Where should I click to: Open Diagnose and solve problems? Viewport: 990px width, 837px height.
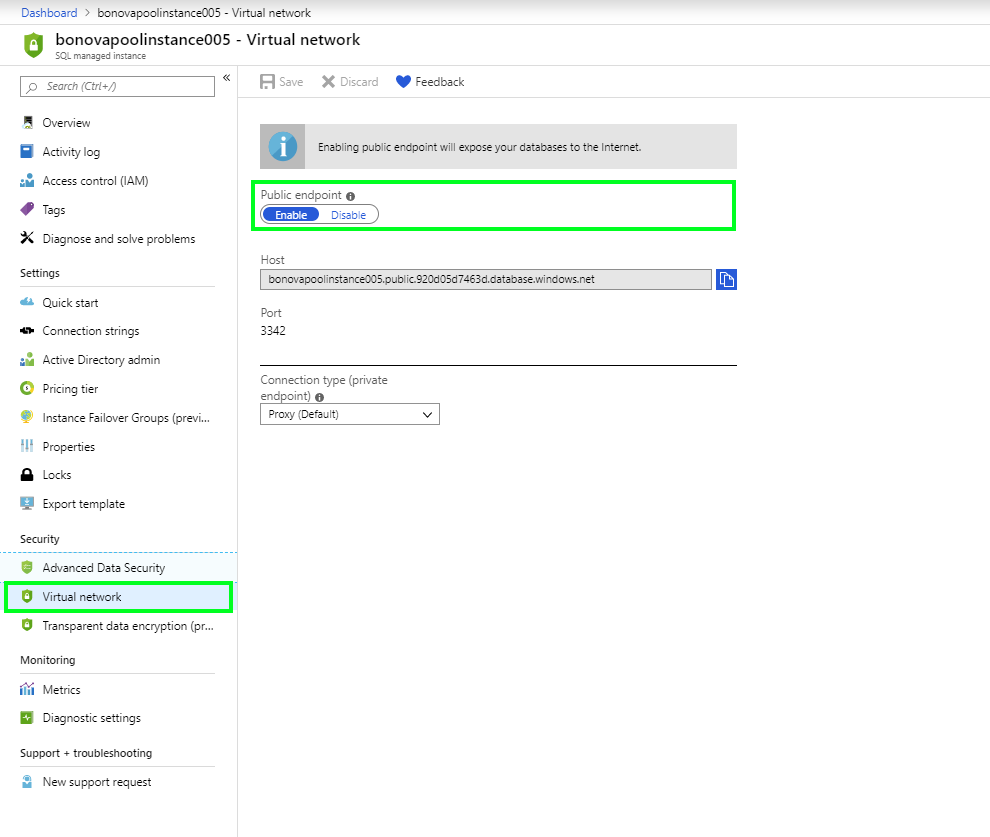point(119,239)
